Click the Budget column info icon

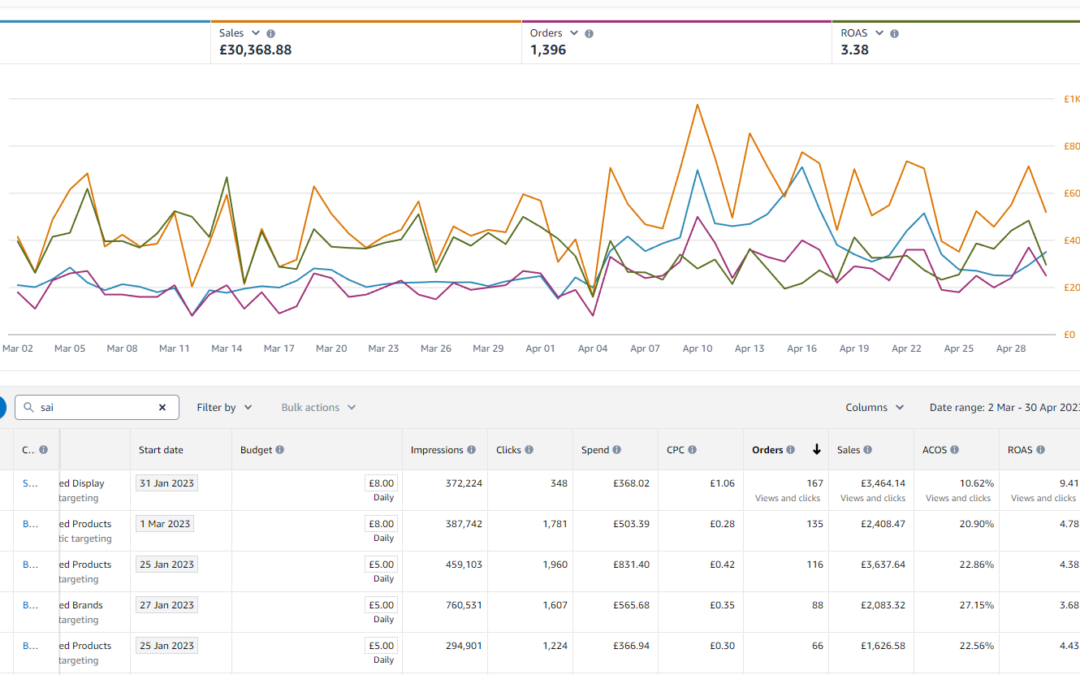(280, 450)
